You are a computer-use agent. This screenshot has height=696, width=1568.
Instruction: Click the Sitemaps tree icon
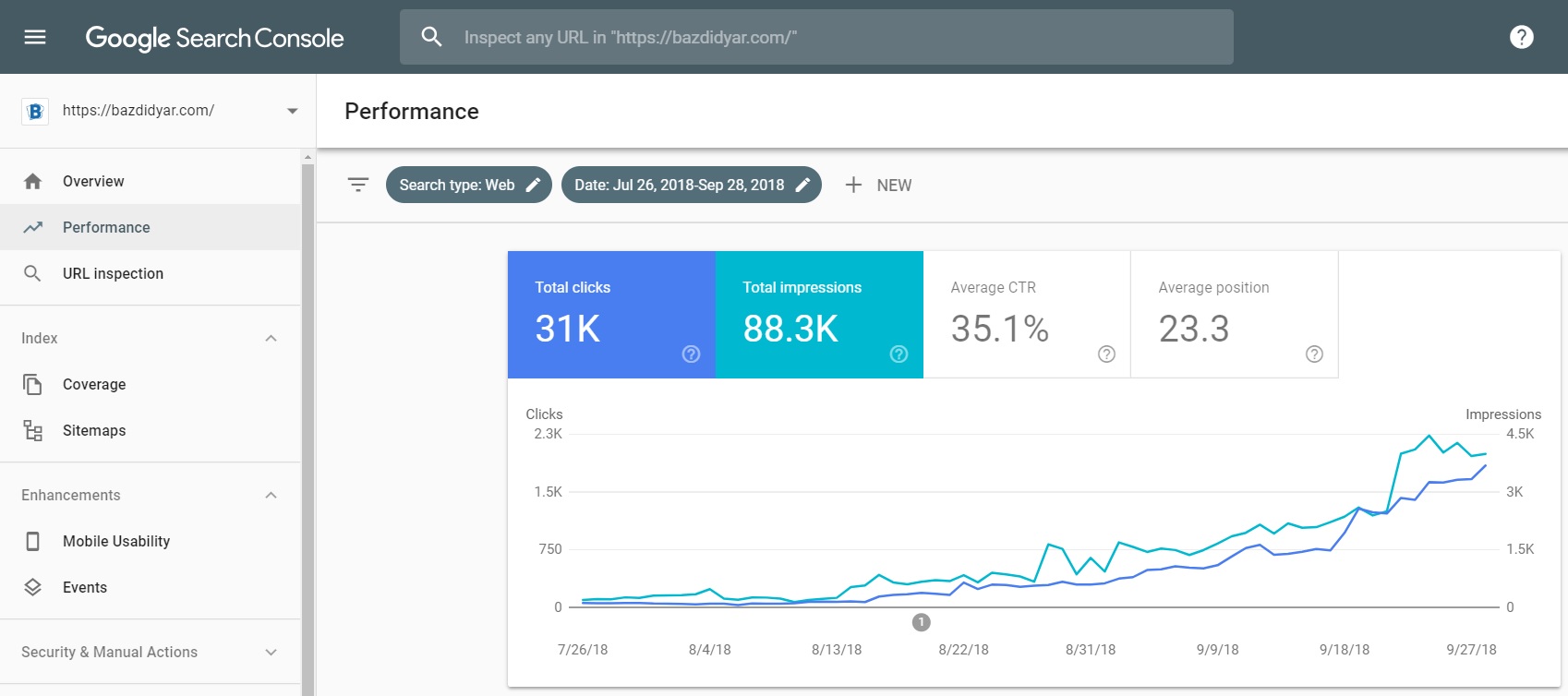coord(32,430)
